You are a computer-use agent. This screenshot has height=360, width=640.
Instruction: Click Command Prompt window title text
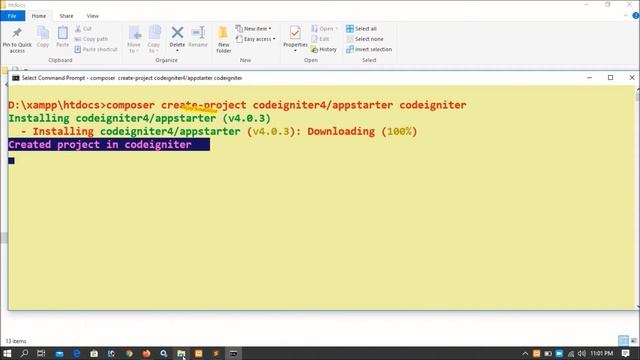pos(132,78)
